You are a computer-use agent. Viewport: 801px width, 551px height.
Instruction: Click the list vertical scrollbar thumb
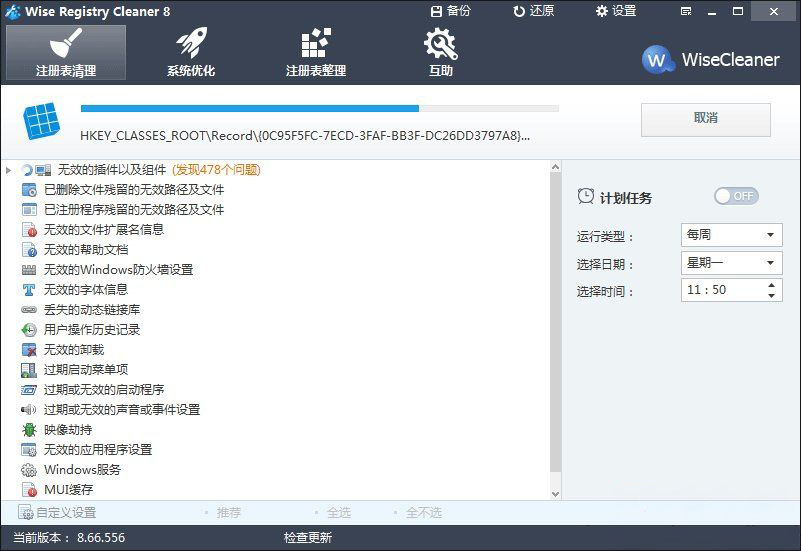[555, 322]
